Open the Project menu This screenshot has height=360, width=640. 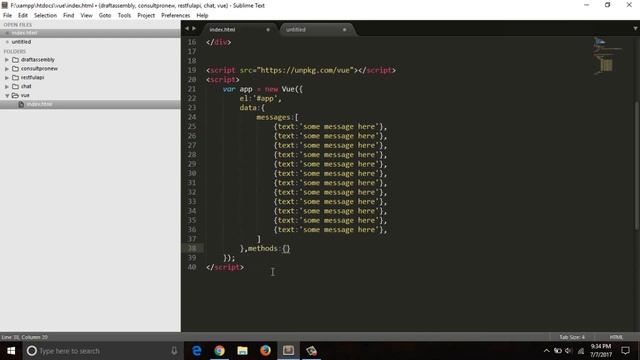tap(146, 16)
